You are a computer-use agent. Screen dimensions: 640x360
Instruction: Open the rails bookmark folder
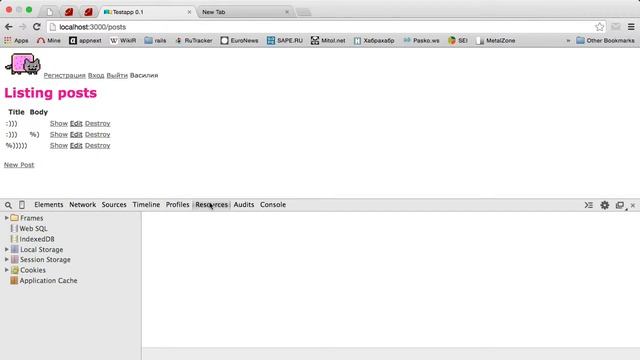tap(155, 40)
